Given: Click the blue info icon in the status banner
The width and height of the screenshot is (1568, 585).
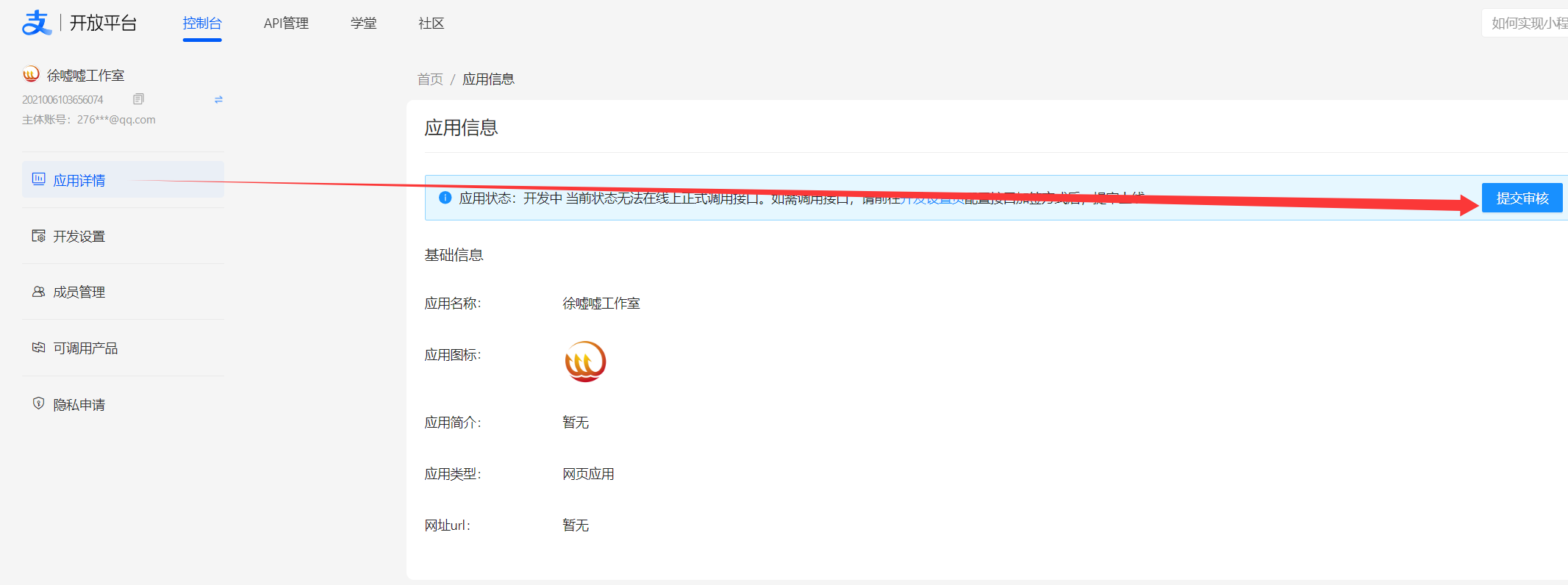Looking at the screenshot, I should coord(445,198).
